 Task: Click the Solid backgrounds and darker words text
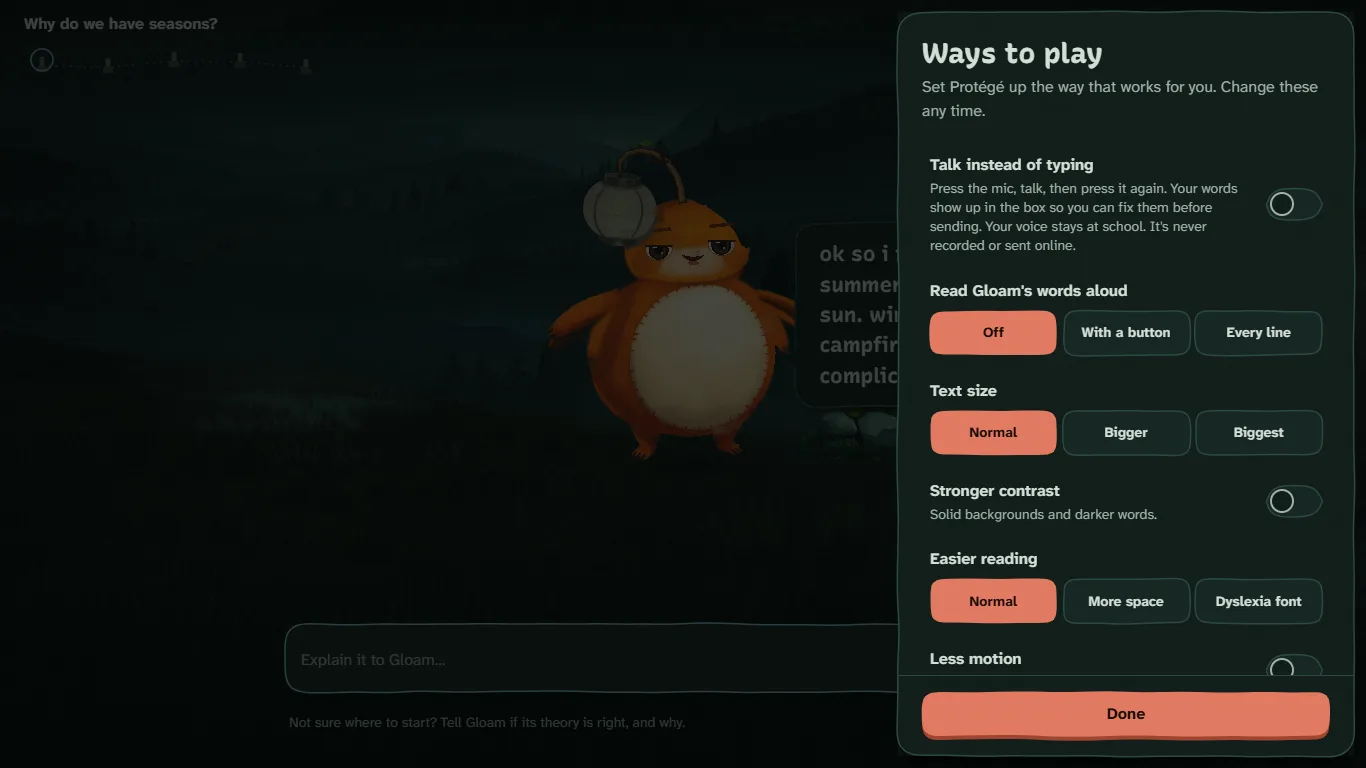pos(1043,515)
